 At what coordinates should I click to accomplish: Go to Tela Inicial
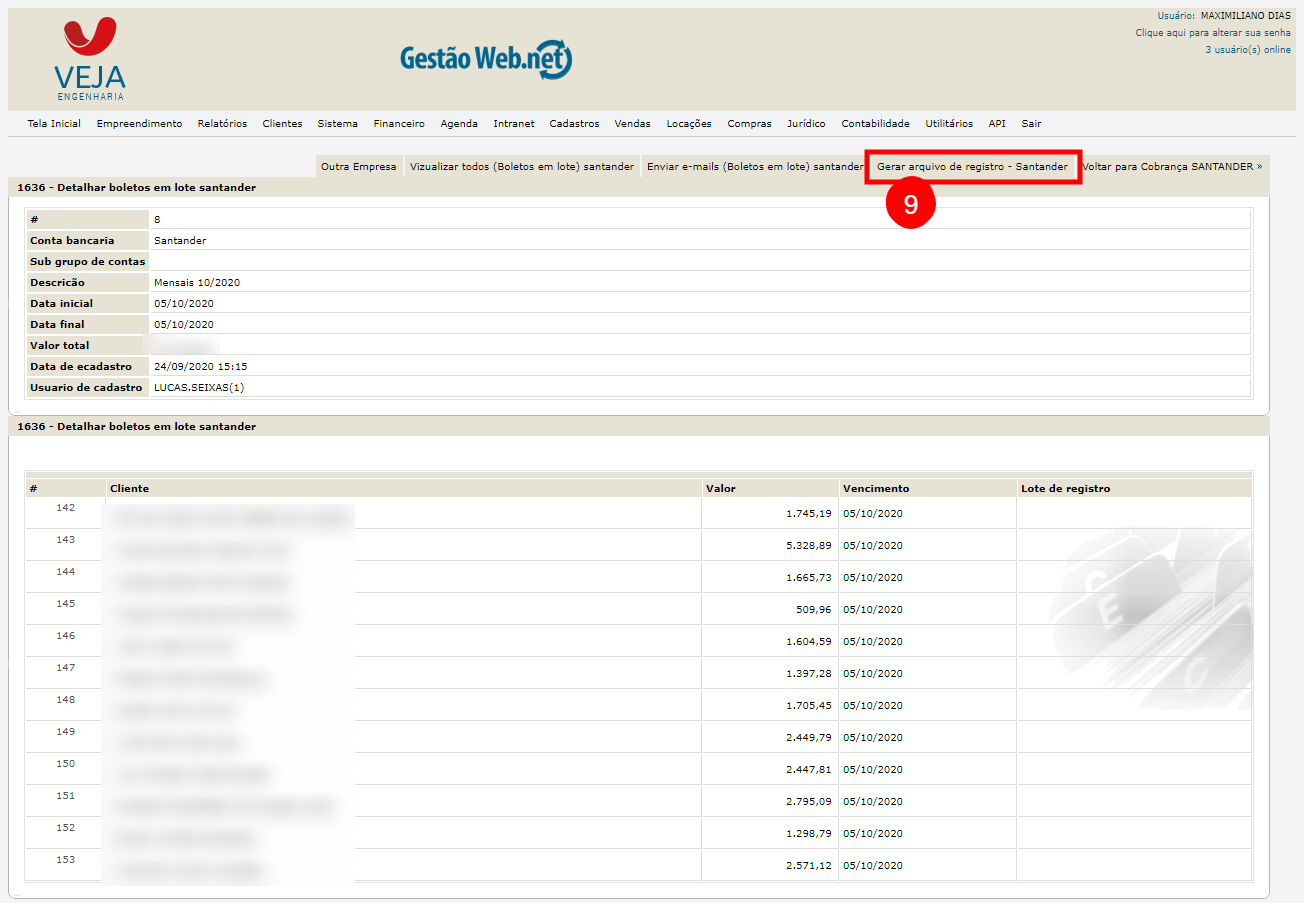[54, 124]
